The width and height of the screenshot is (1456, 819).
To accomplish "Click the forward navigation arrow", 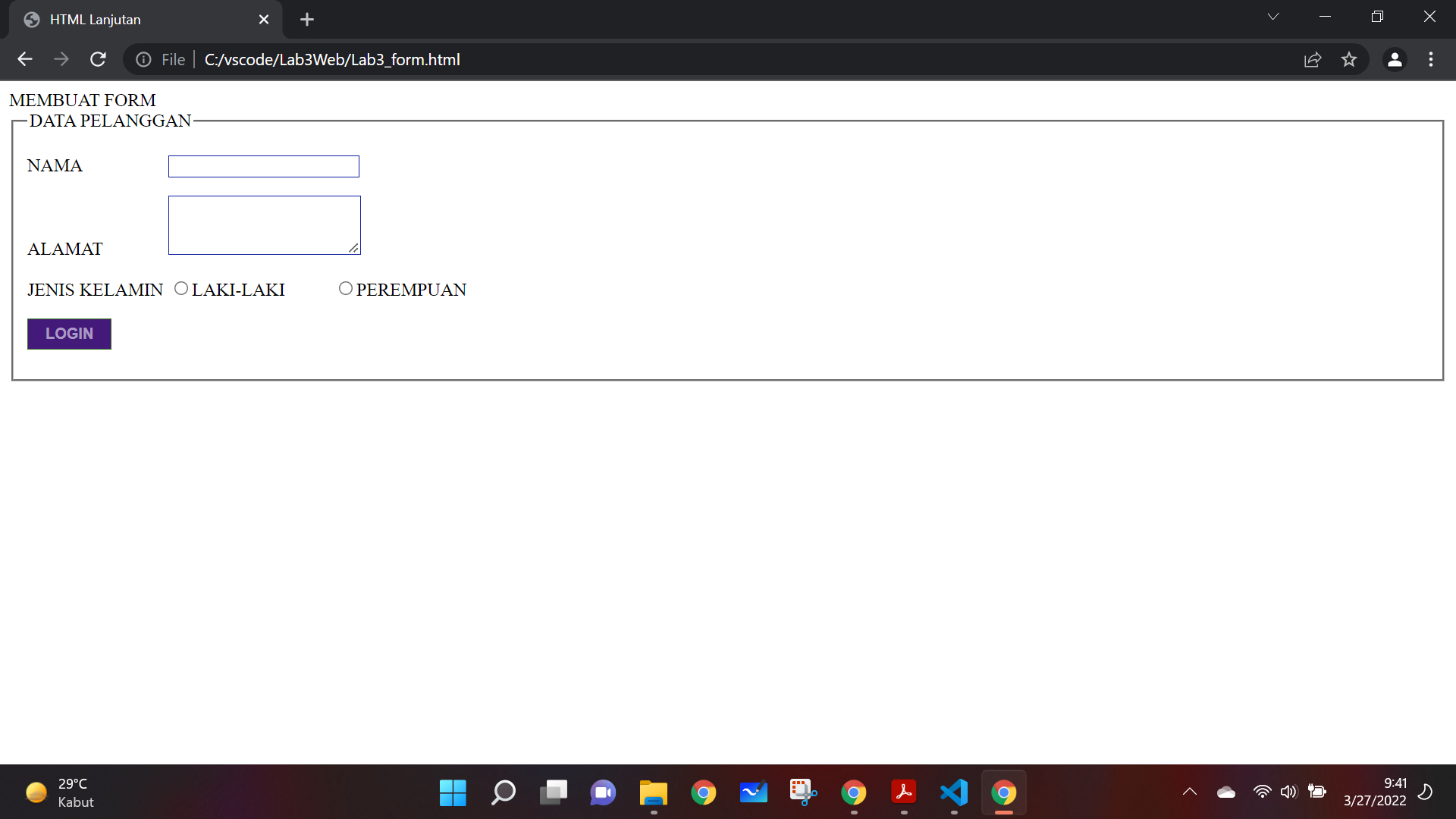I will coord(61,59).
